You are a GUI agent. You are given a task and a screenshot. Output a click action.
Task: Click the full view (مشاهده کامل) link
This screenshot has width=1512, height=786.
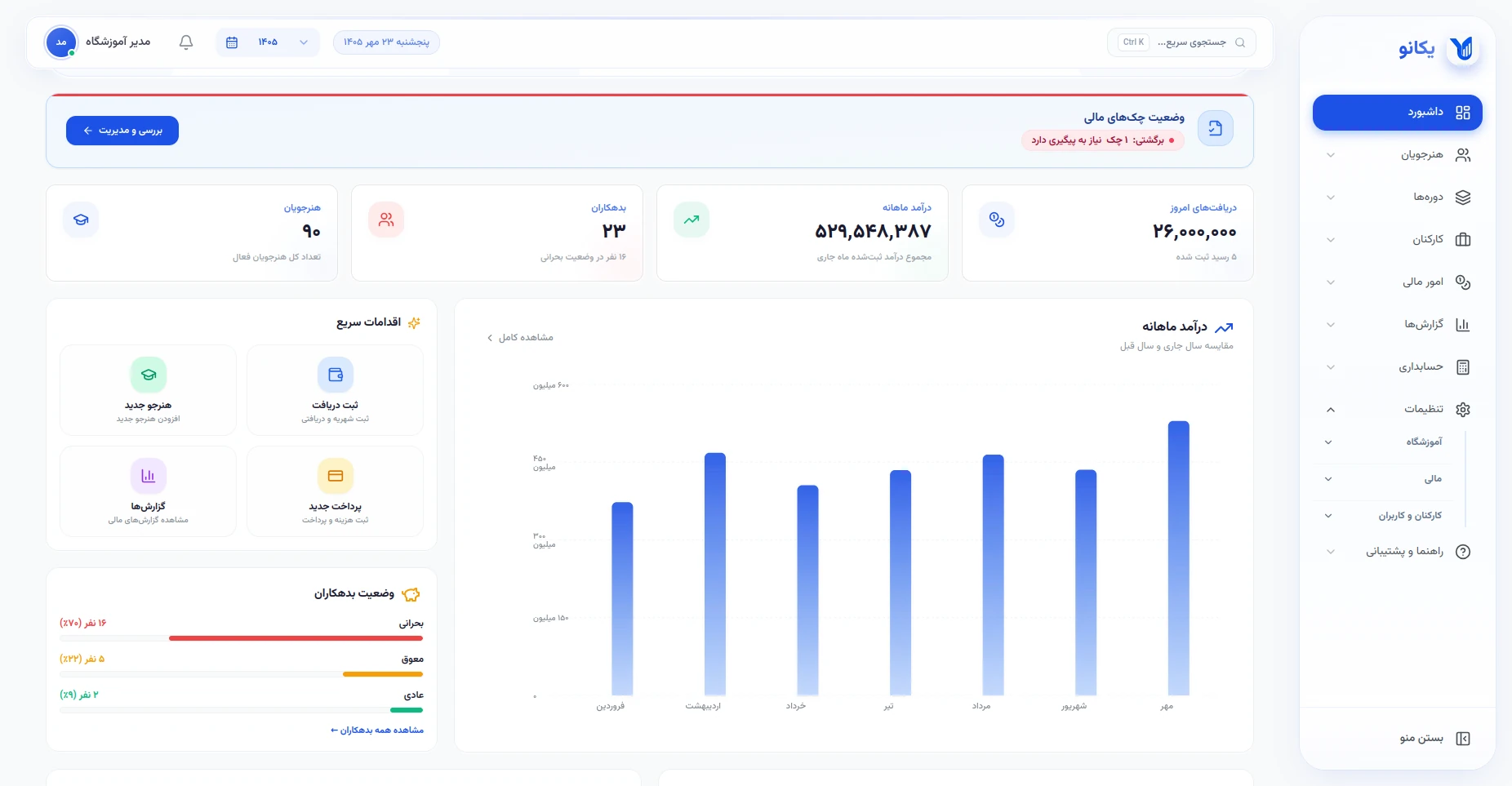520,338
